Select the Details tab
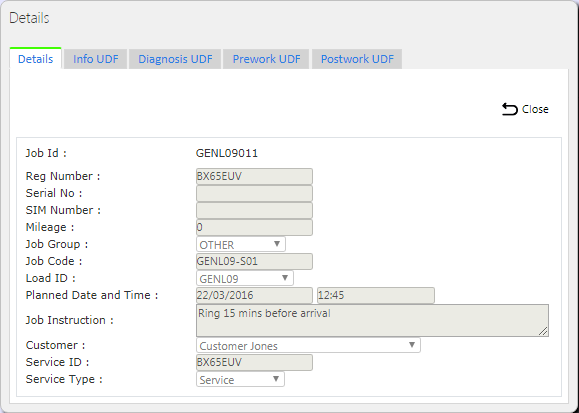 click(35, 59)
